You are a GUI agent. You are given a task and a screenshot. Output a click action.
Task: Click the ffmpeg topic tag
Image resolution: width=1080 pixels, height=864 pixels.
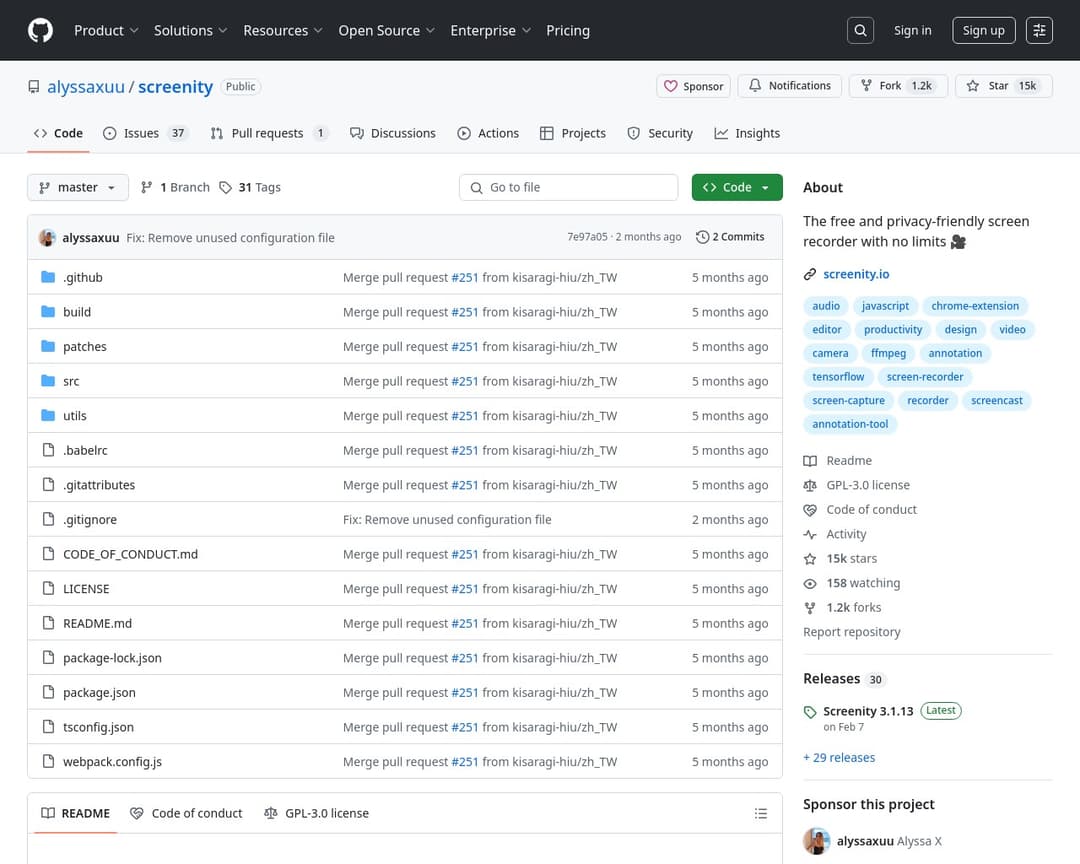coord(889,353)
